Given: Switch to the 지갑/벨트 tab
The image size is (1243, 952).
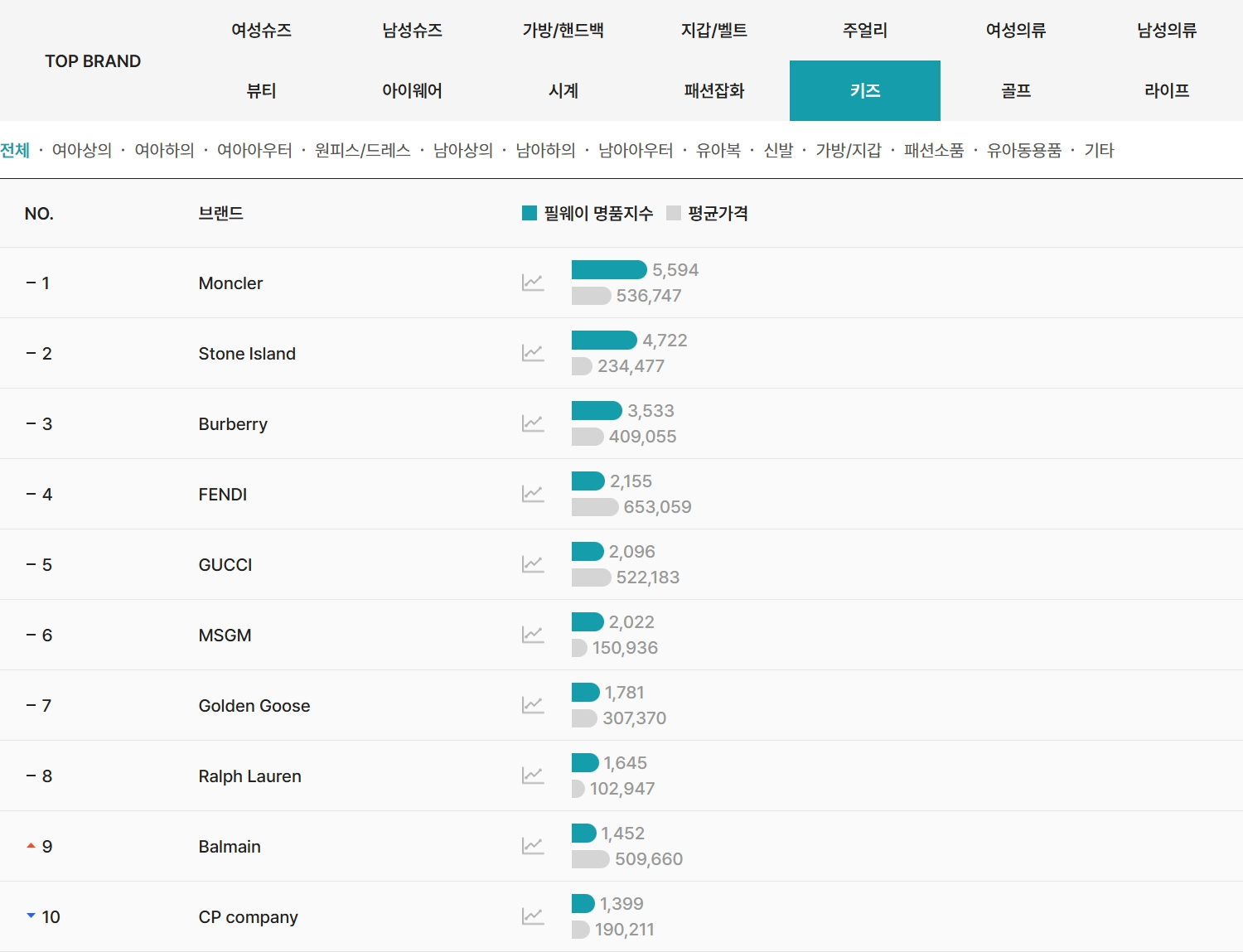Looking at the screenshot, I should [x=714, y=31].
